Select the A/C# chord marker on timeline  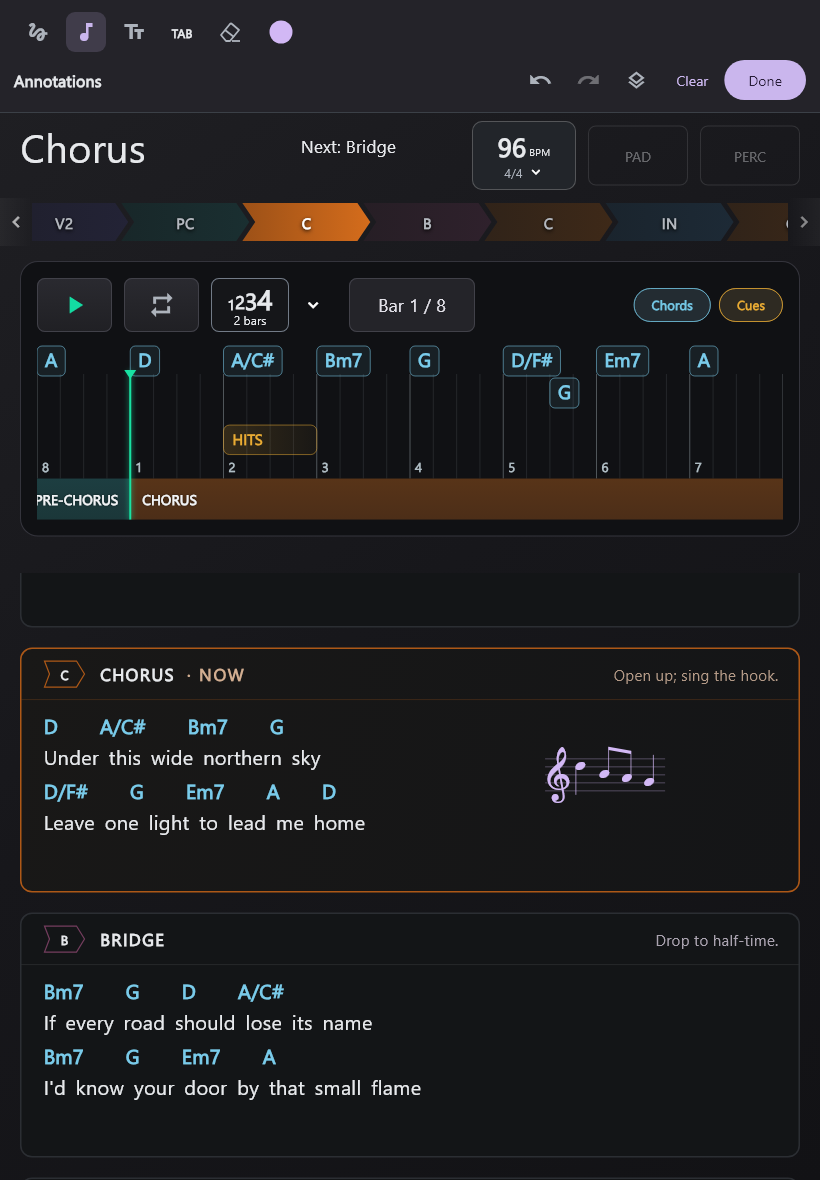click(253, 360)
